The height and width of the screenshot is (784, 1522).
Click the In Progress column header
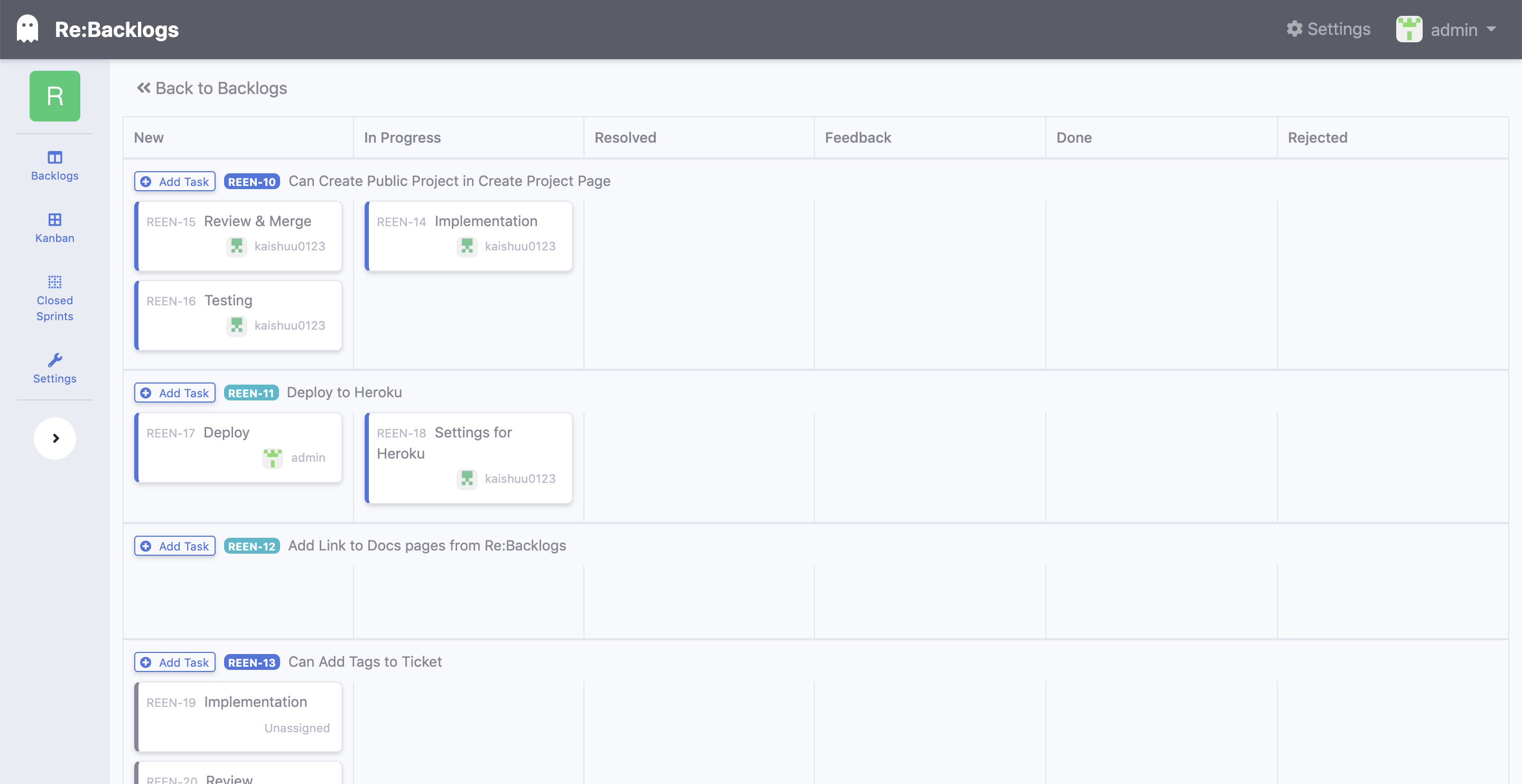click(x=402, y=138)
